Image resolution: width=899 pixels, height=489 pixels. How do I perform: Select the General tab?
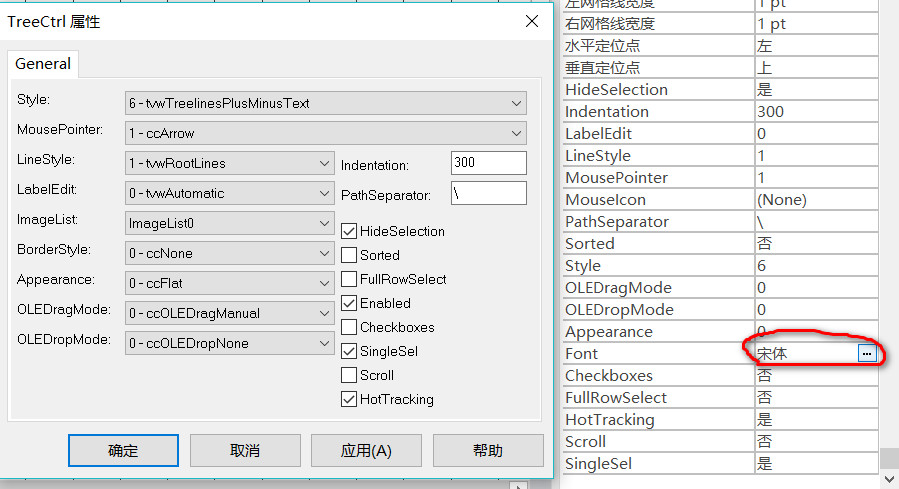coord(43,64)
